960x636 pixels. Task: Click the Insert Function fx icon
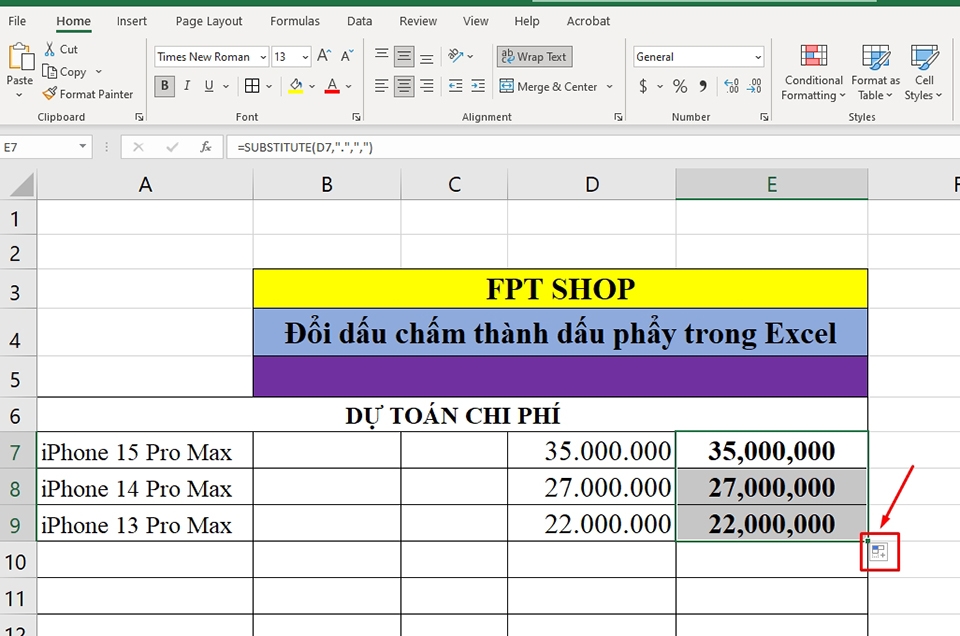tap(206, 147)
